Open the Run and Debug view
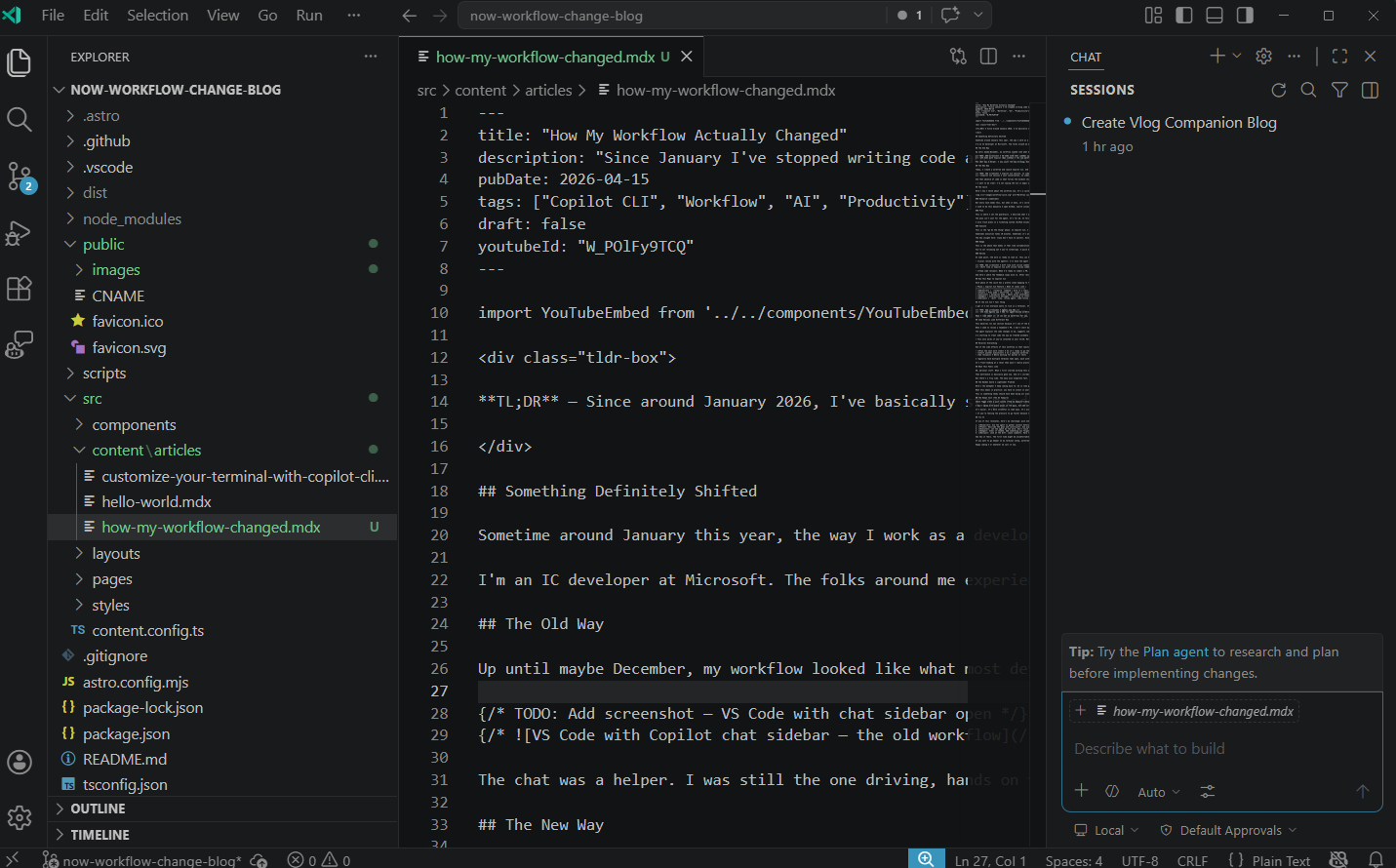The image size is (1396, 868). tap(20, 233)
